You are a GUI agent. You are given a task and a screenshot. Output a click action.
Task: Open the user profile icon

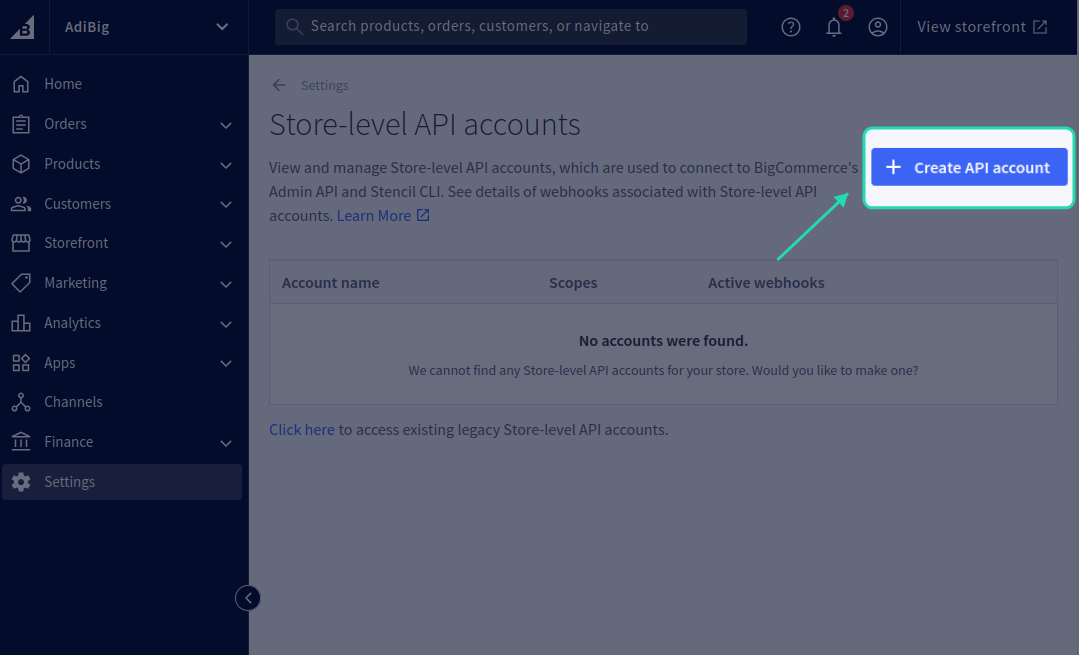click(877, 27)
